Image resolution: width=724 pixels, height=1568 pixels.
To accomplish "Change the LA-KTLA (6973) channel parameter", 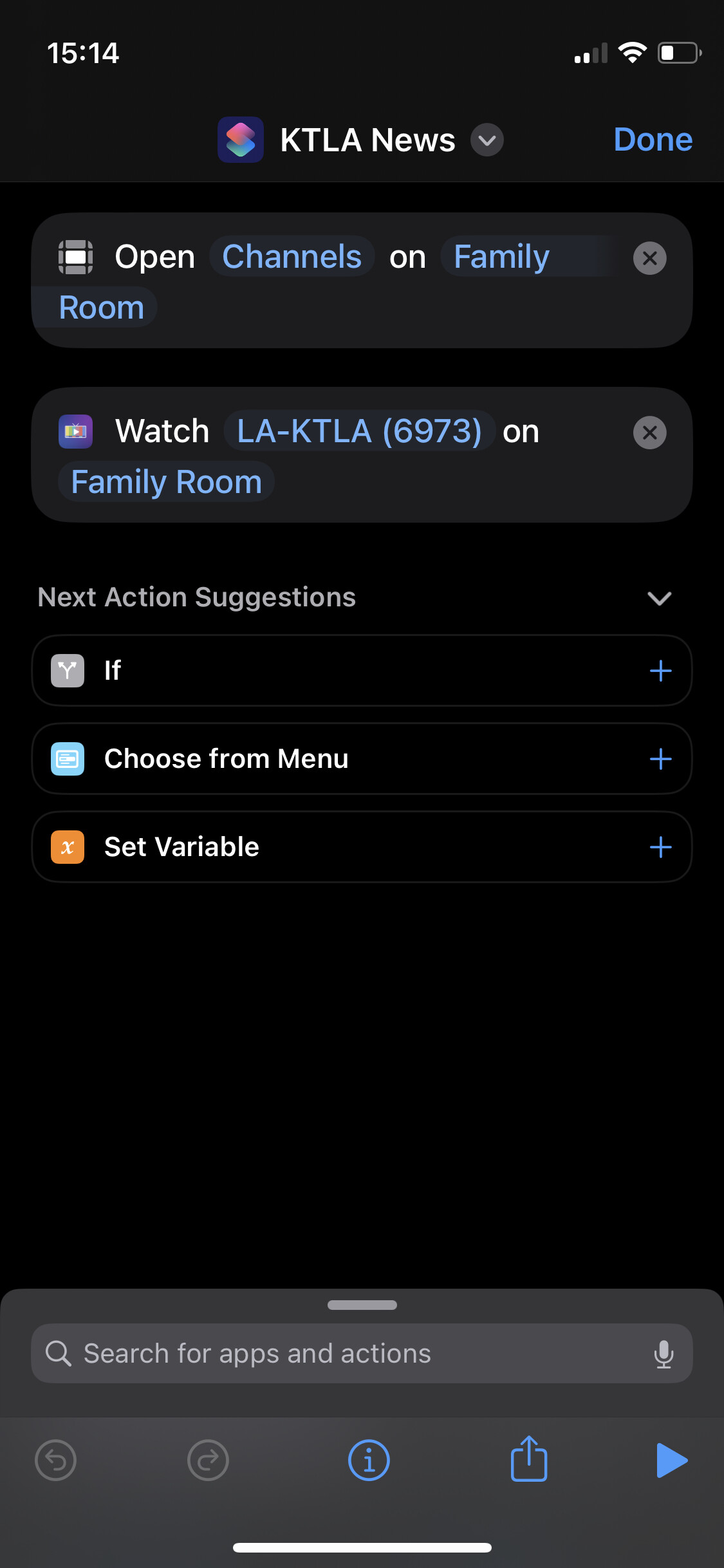I will 359,431.
